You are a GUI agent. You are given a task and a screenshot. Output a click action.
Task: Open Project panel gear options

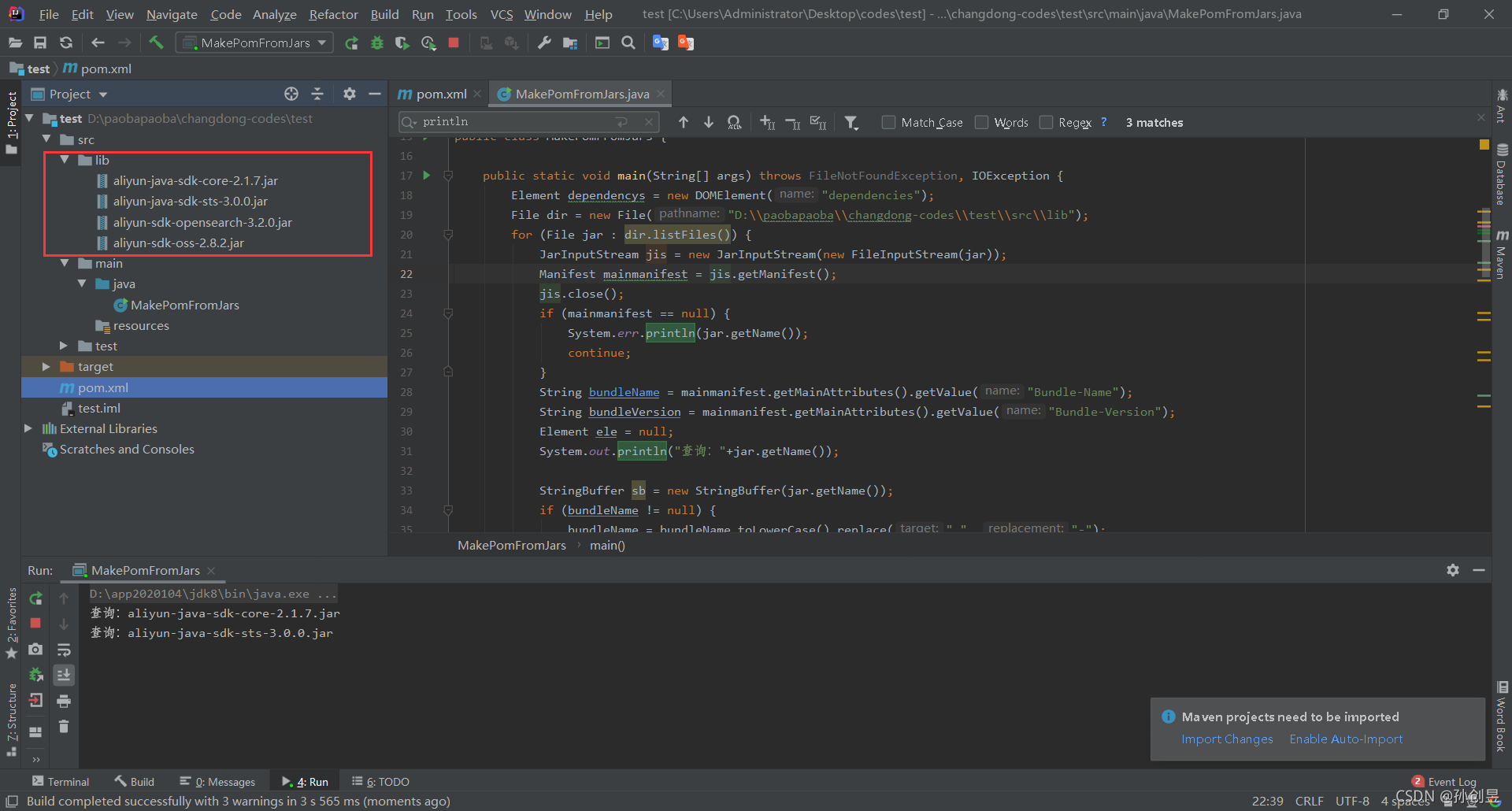[350, 94]
